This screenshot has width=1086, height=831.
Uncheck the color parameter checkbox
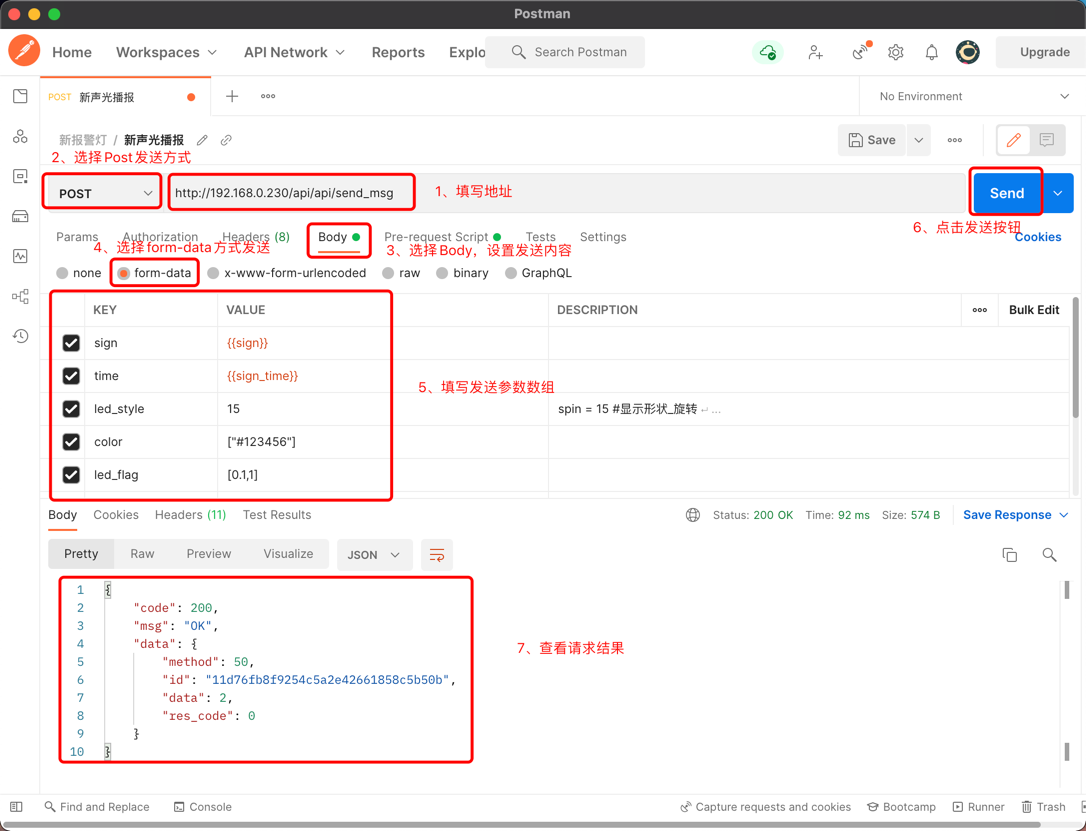71,442
